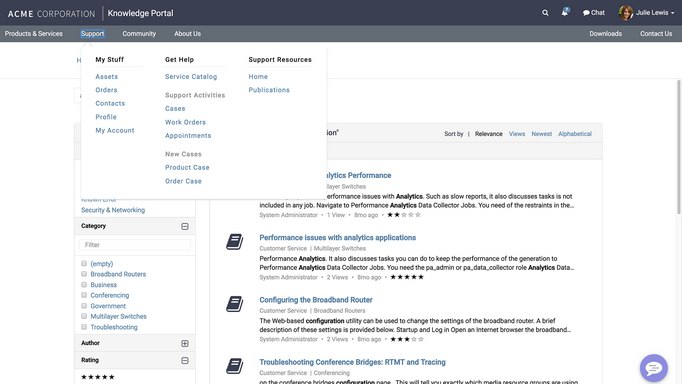
Task: Open Home under Support Resources
Action: (x=258, y=77)
